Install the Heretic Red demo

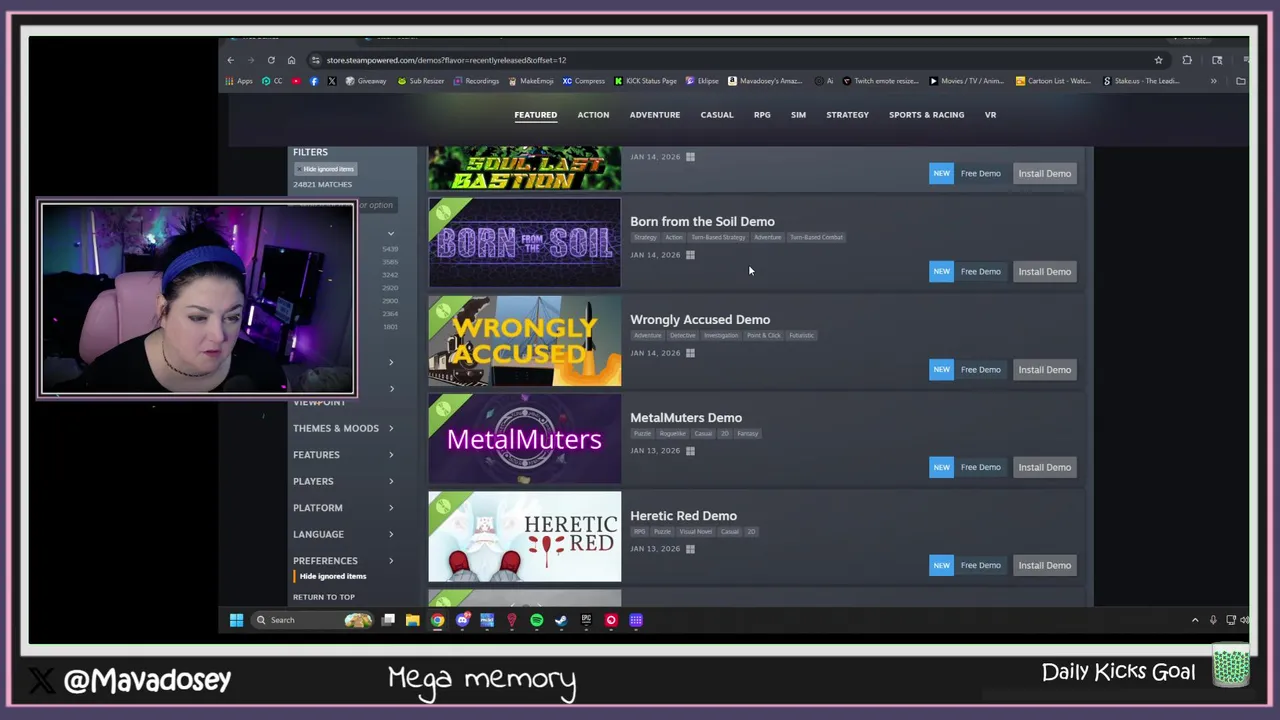(x=1044, y=565)
